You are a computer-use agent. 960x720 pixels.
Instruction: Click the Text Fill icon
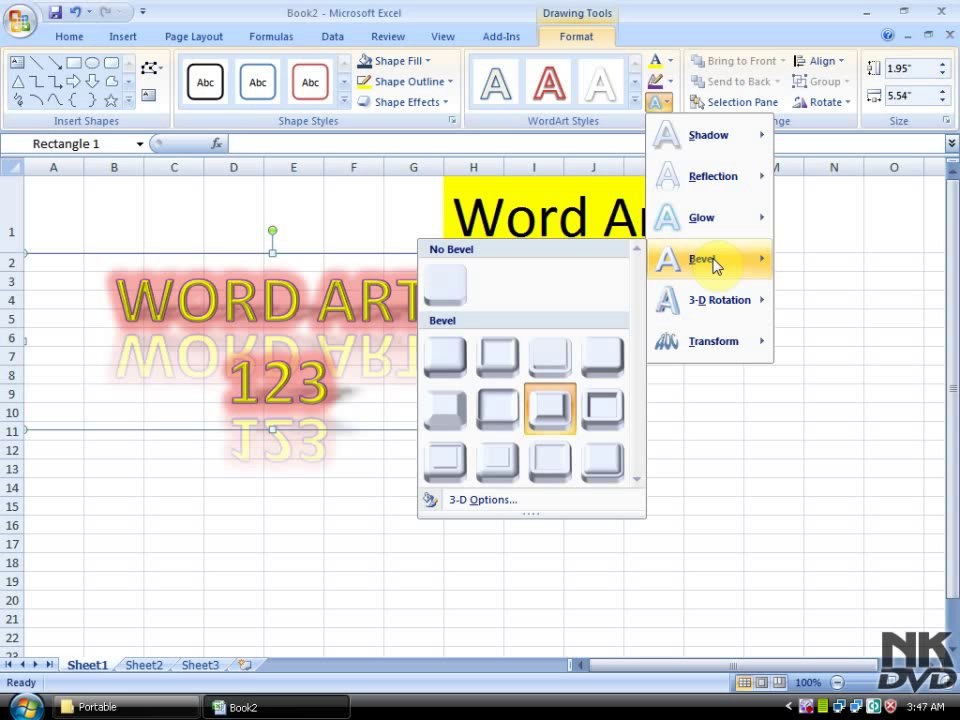[x=656, y=61]
